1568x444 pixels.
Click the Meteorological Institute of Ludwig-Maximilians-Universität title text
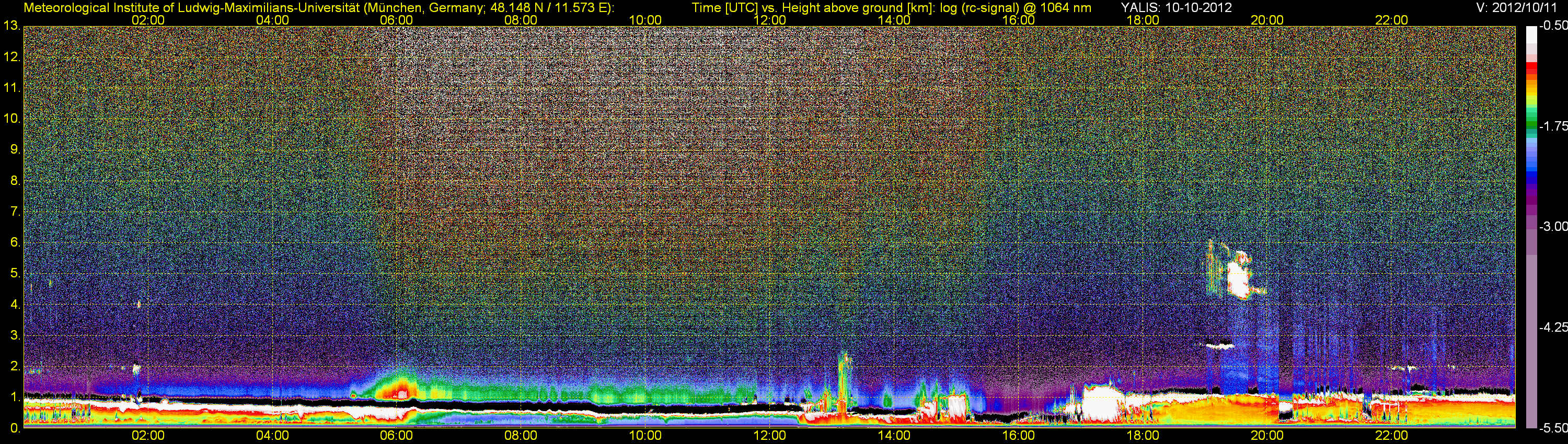pyautogui.click(x=319, y=7)
